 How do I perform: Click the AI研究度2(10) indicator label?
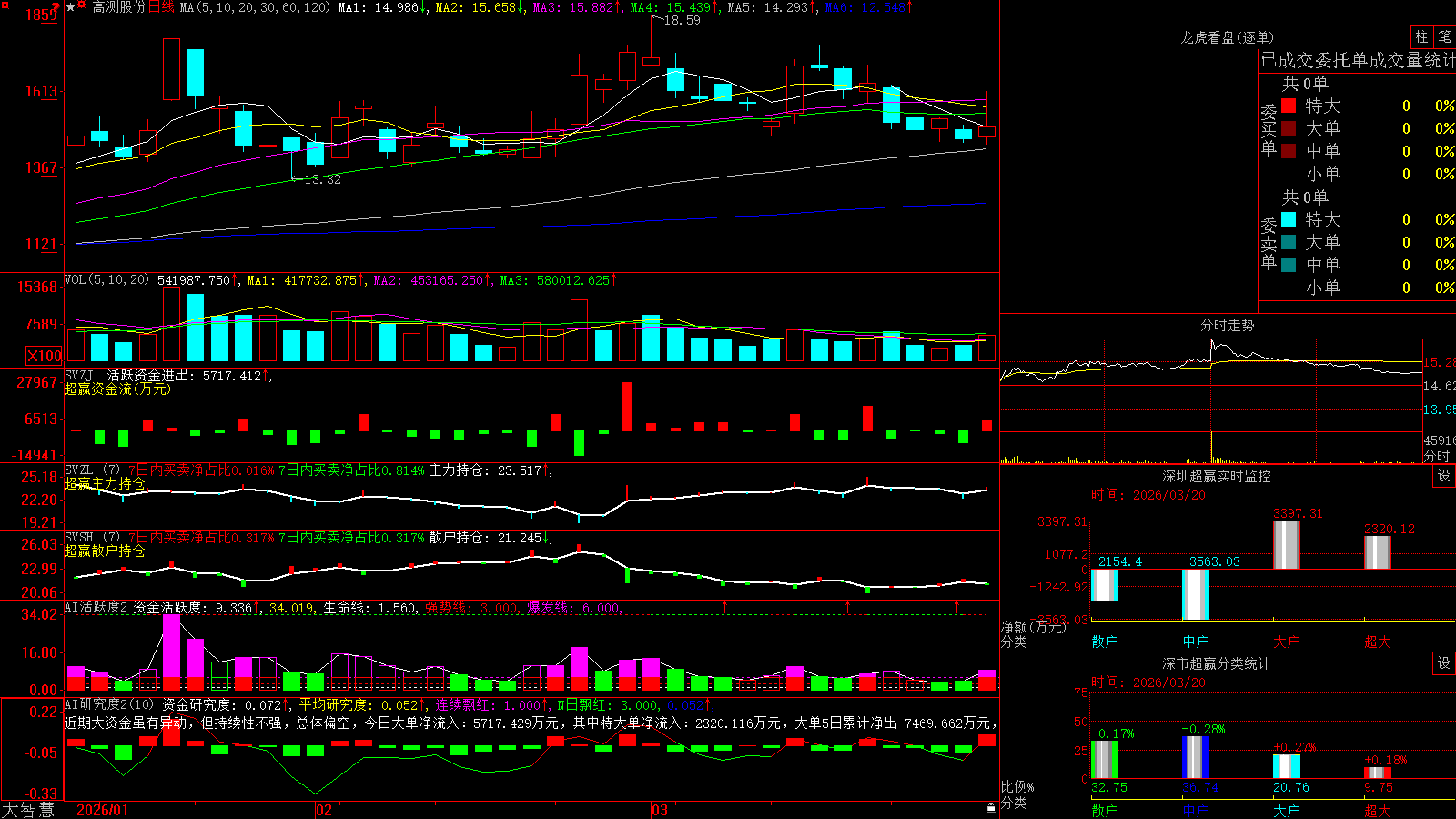point(109,704)
